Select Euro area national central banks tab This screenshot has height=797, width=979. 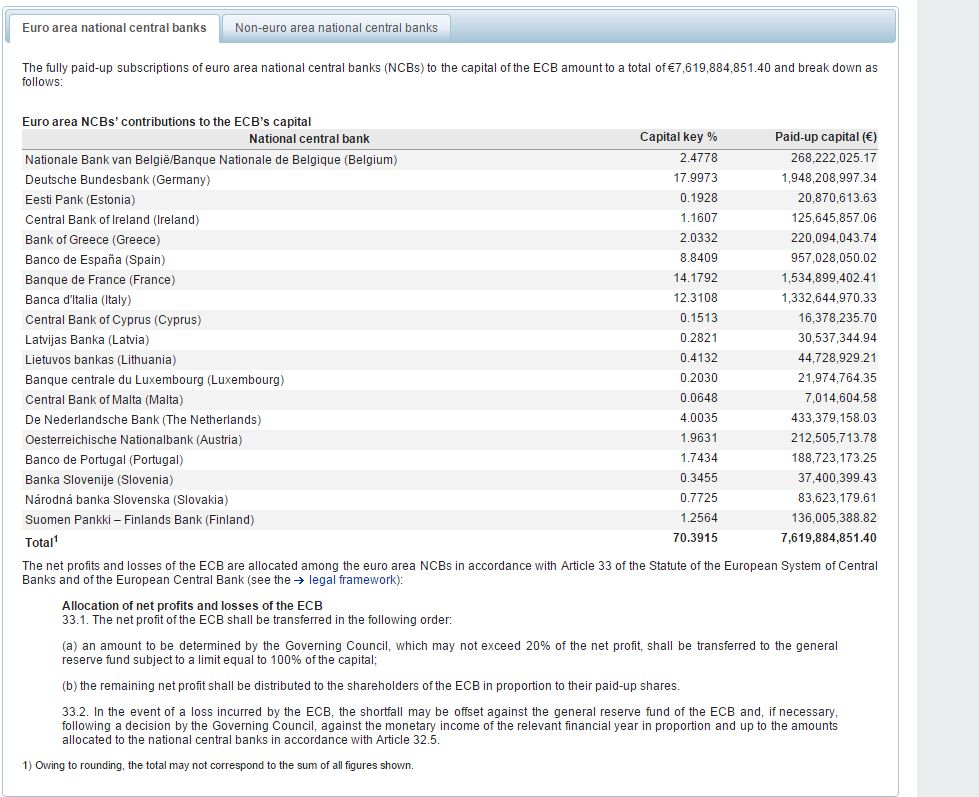click(x=114, y=28)
